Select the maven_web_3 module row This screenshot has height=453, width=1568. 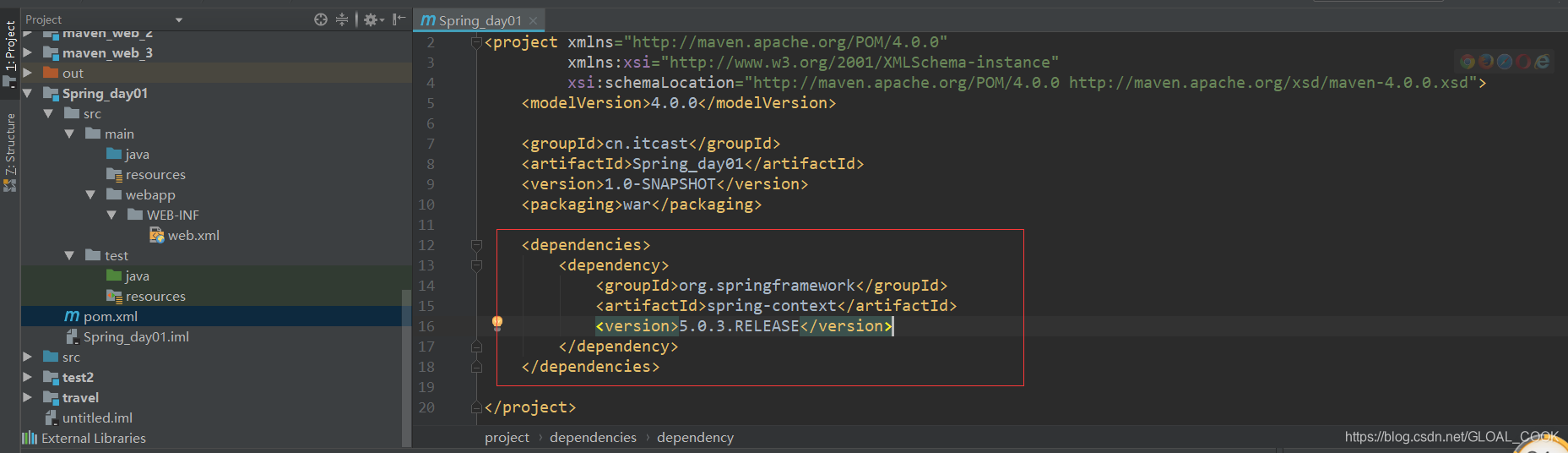[x=215, y=52]
